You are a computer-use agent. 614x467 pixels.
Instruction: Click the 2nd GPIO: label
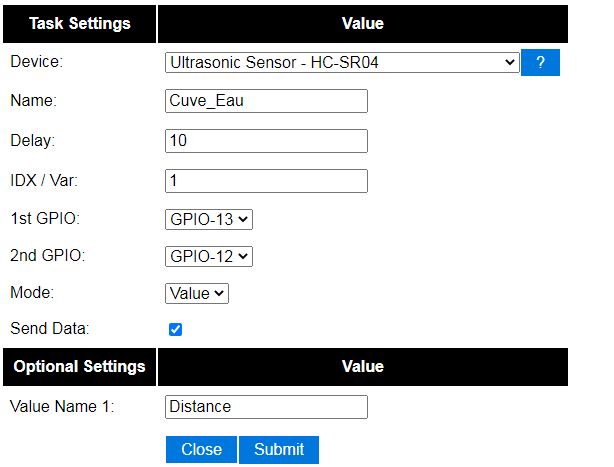tap(47, 255)
